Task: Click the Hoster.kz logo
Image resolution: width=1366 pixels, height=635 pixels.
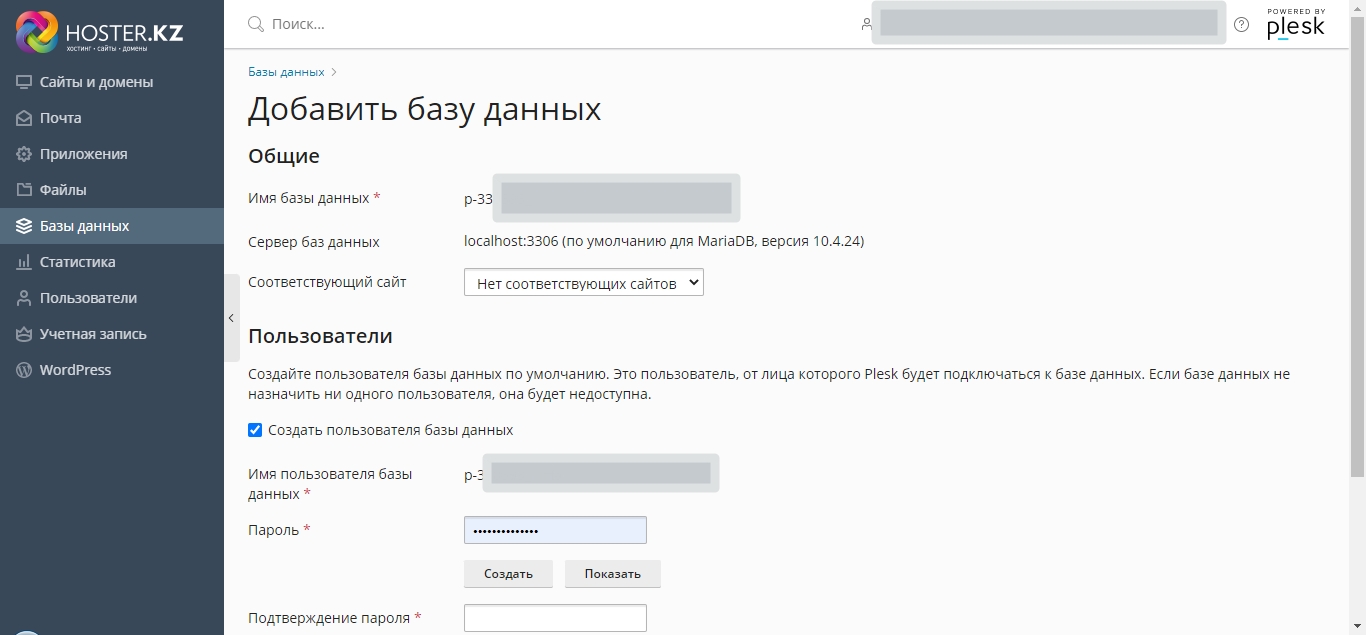Action: tap(100, 32)
